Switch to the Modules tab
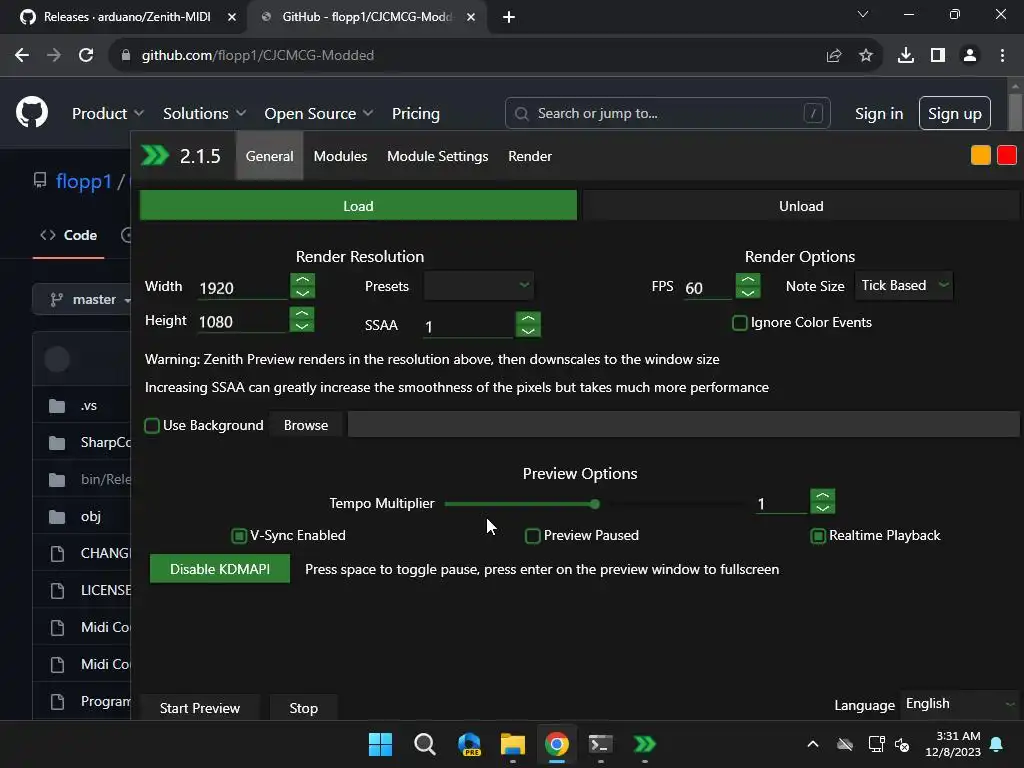 click(x=340, y=156)
